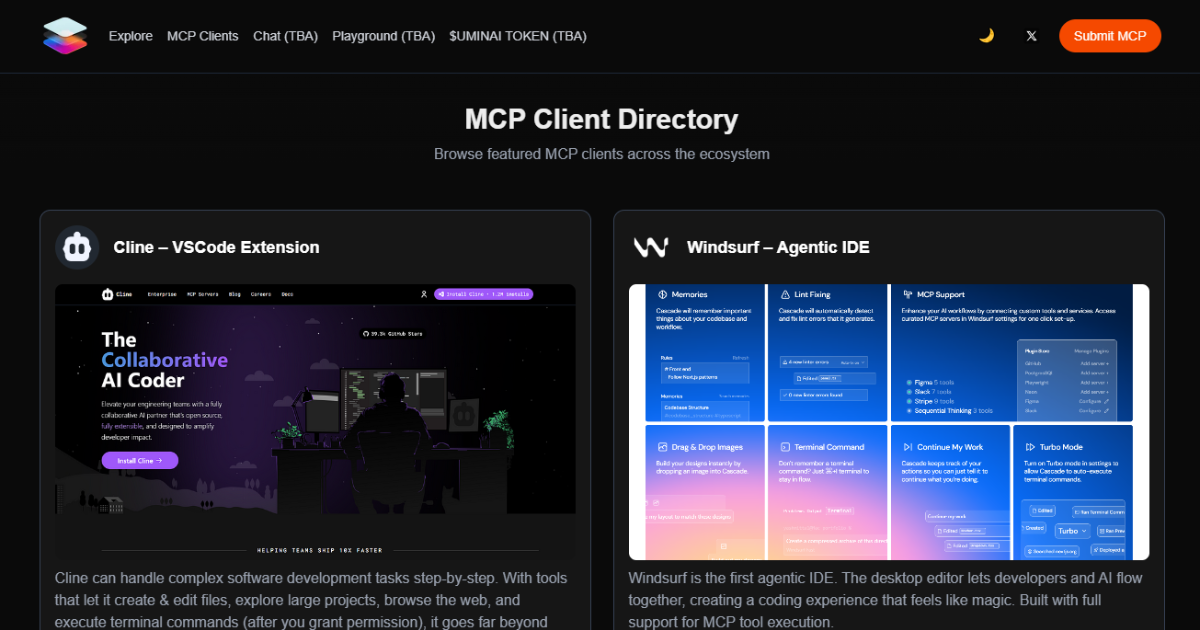This screenshot has height=630, width=1200.
Task: Click the Windsurf screenshot thumbnail
Action: (x=888, y=421)
